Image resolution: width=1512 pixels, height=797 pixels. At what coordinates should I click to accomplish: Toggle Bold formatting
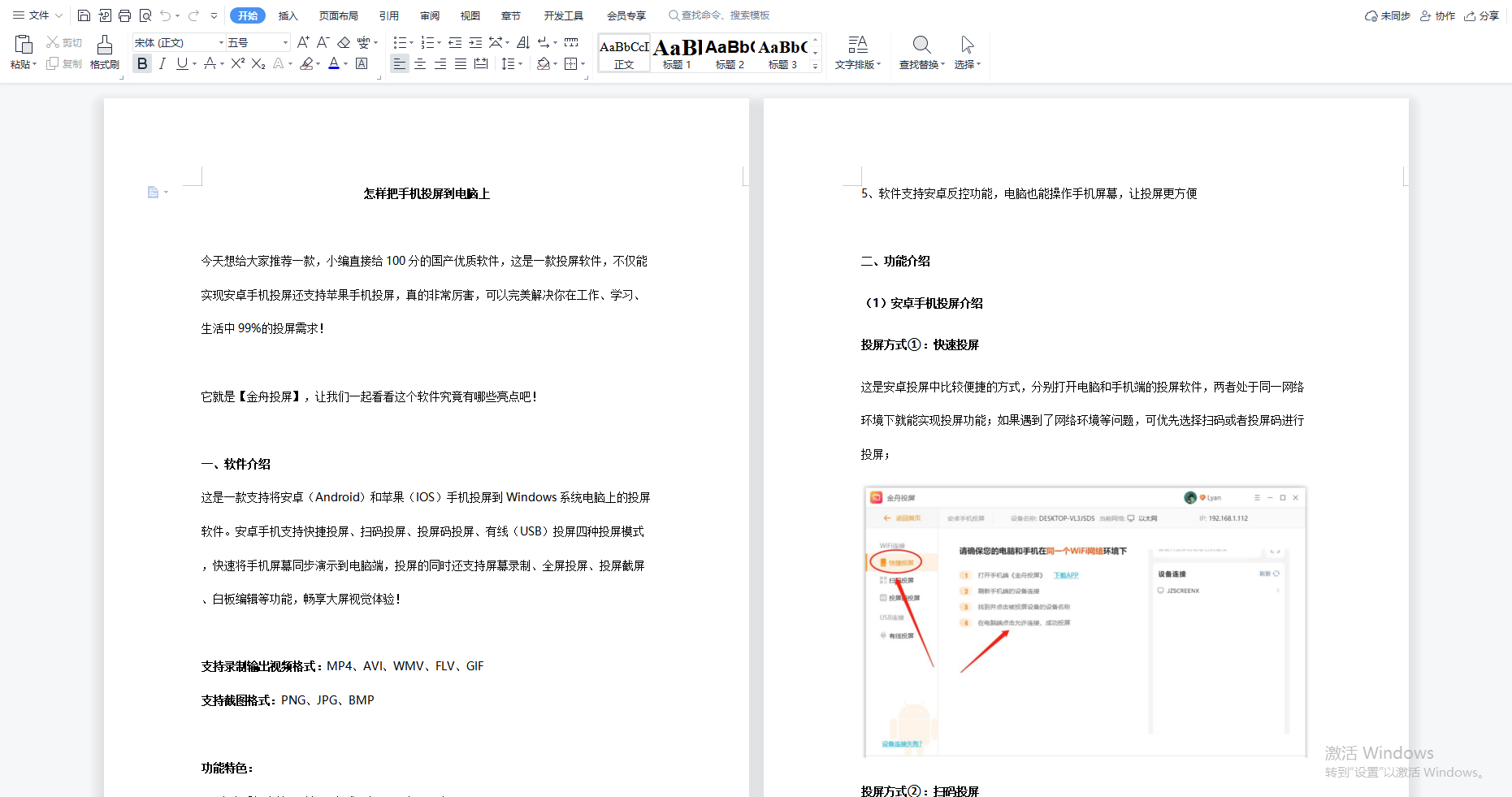142,63
